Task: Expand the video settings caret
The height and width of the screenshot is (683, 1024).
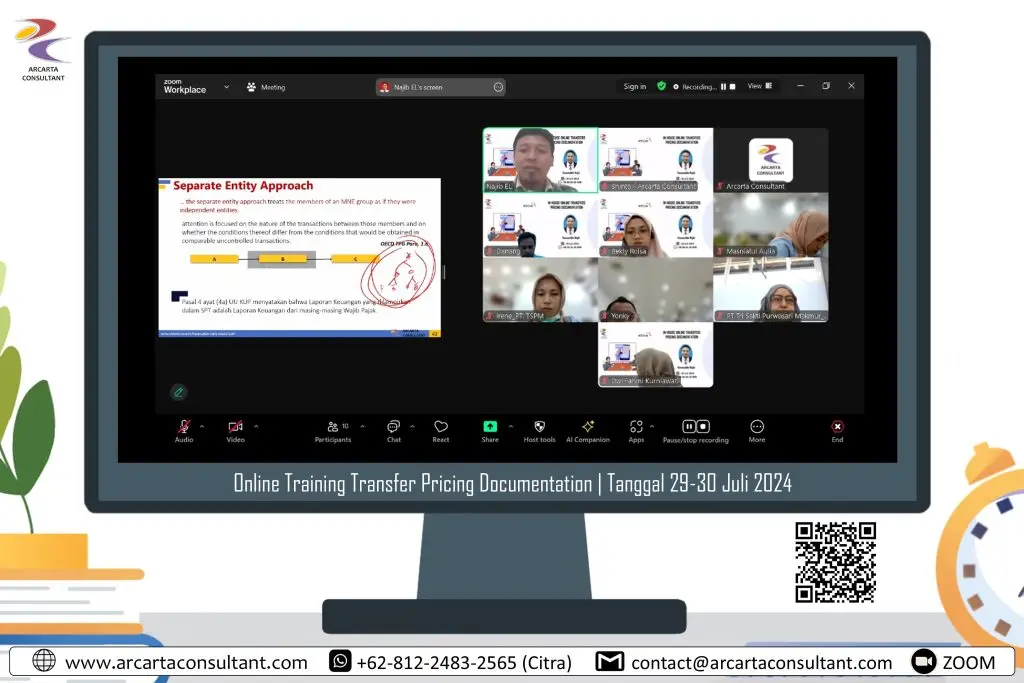Action: coord(256,426)
